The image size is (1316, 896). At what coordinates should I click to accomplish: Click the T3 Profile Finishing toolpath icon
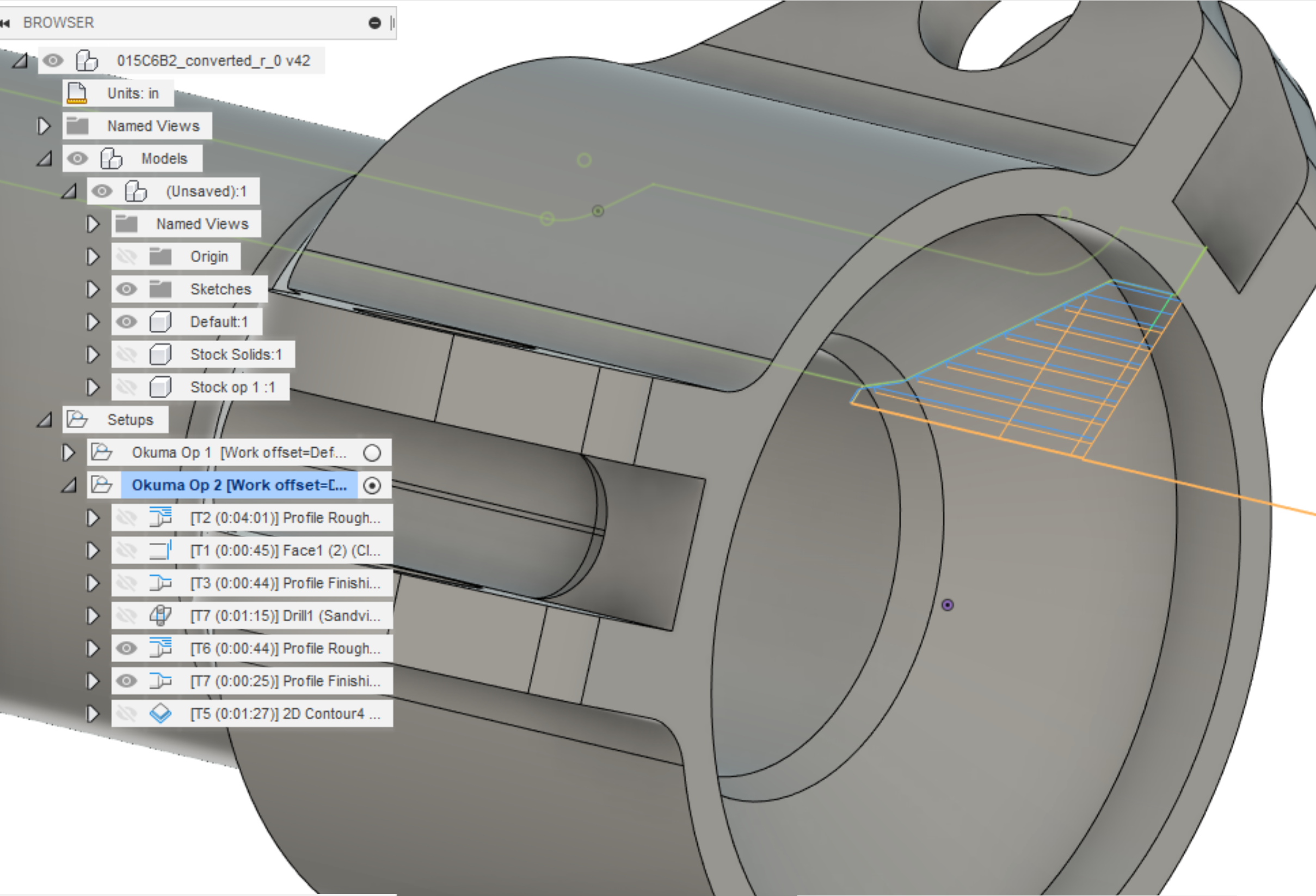coord(162,583)
